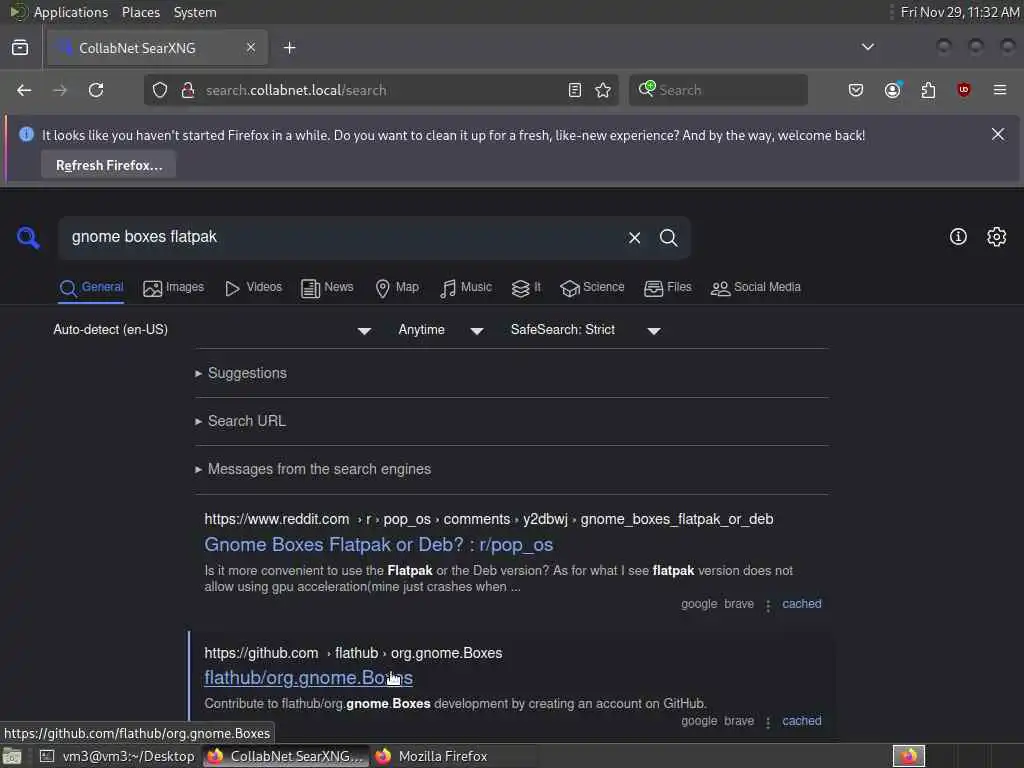Open flathub/org.gnome.Boxes result link
Viewport: 1024px width, 768px height.
[308, 678]
